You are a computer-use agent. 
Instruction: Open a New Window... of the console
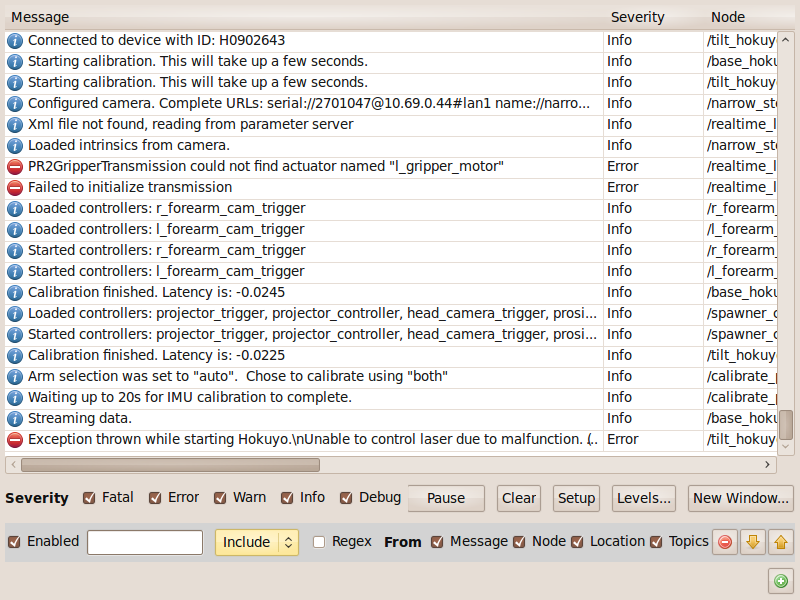point(742,498)
